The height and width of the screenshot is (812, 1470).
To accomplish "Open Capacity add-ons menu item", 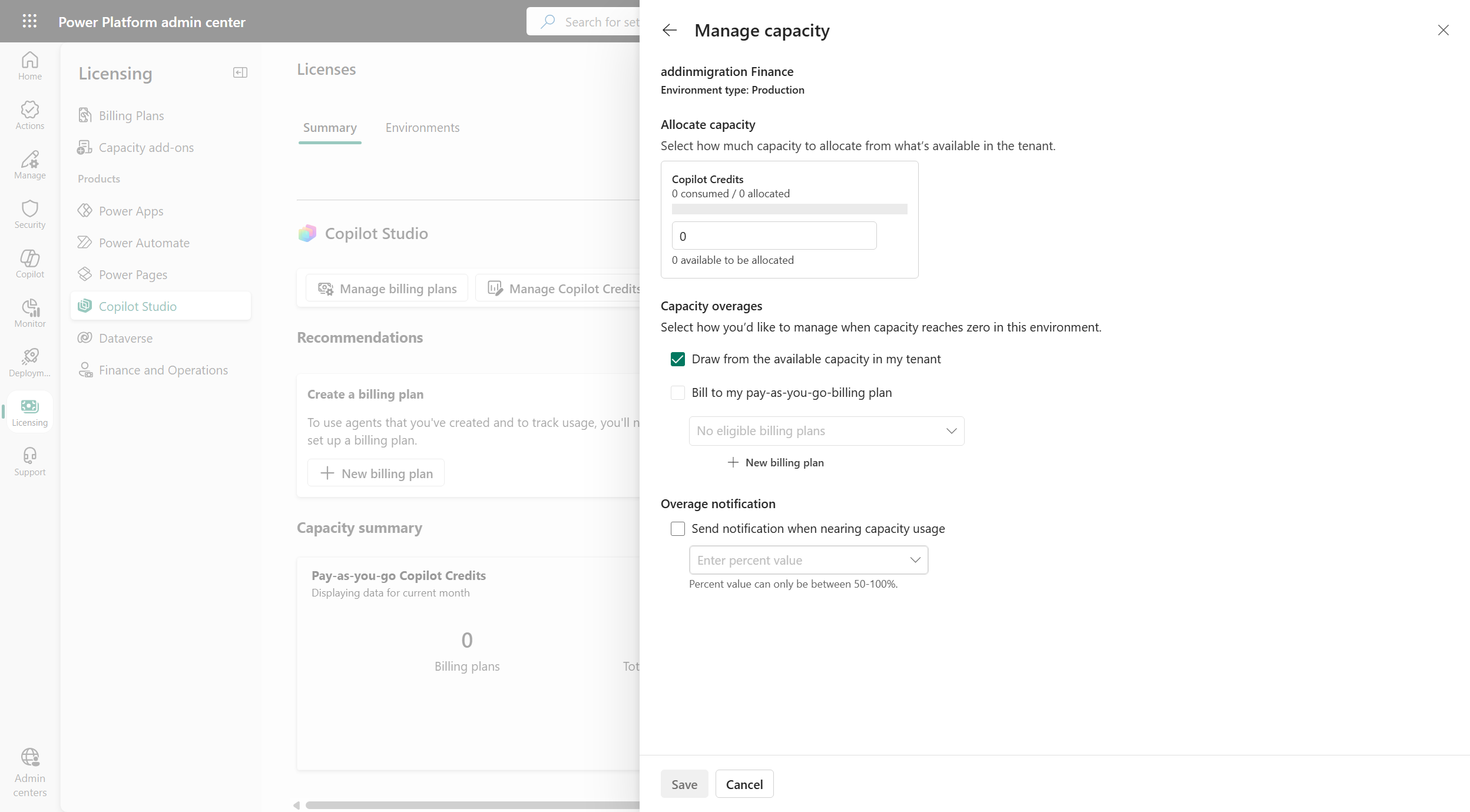I will 160,147.
